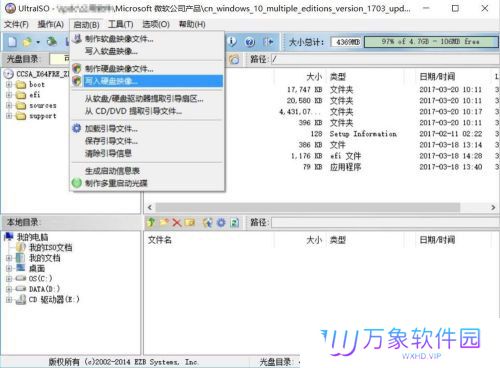
Task: Expand the CD 驱动器(E:) node
Action: coord(9,300)
